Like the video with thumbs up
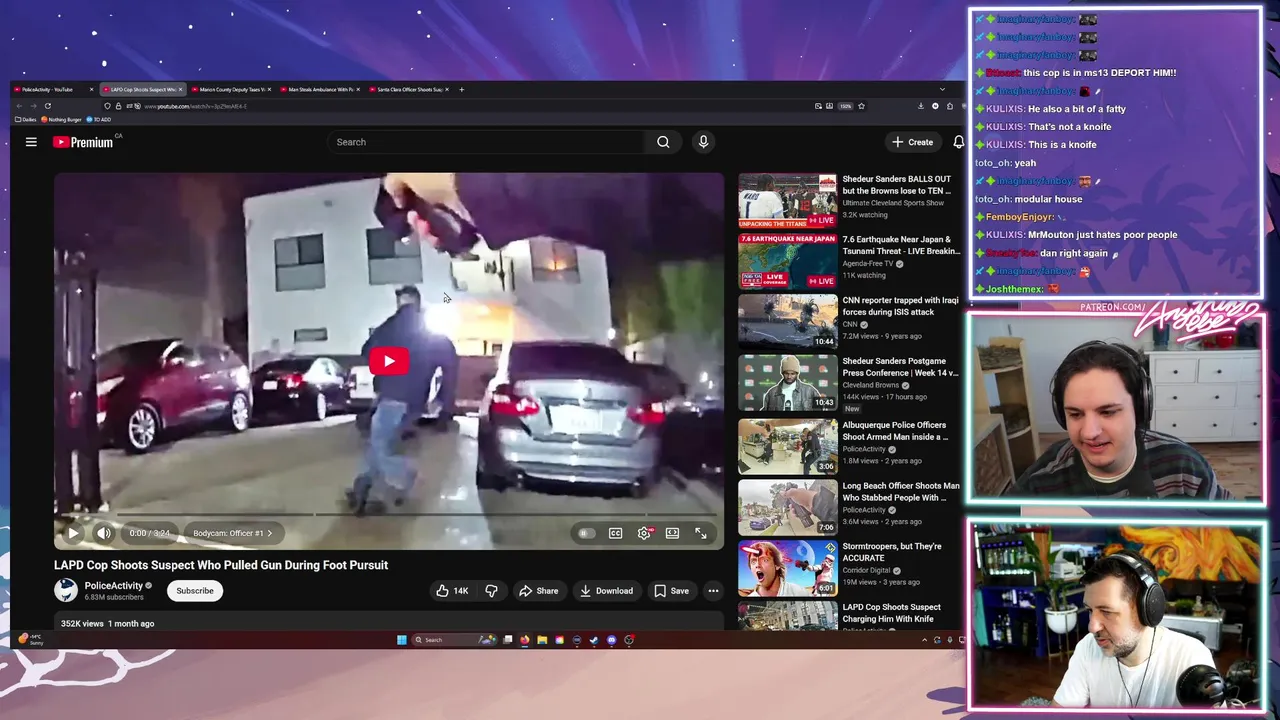This screenshot has height=720, width=1280. pyautogui.click(x=451, y=591)
